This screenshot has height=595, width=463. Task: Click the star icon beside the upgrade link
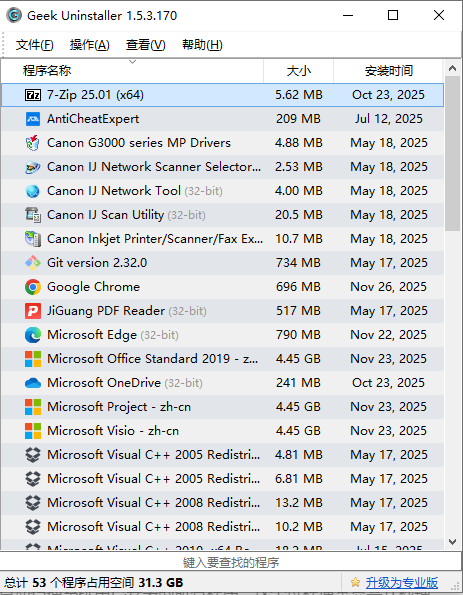coord(355,582)
